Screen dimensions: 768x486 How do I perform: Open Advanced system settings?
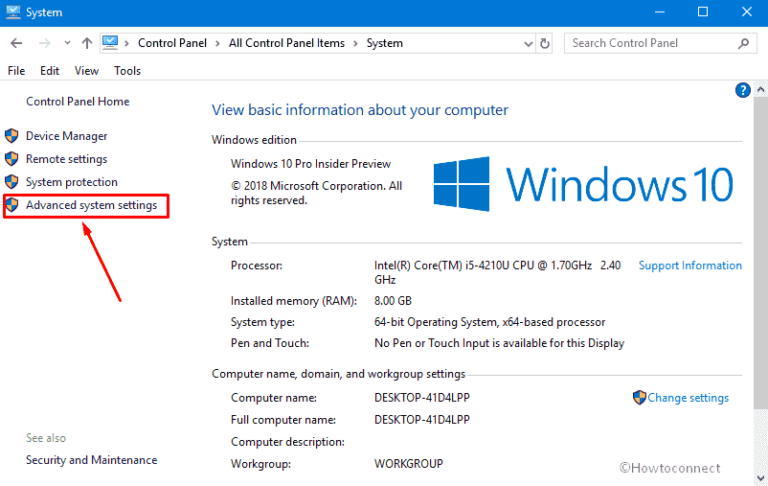coord(92,205)
